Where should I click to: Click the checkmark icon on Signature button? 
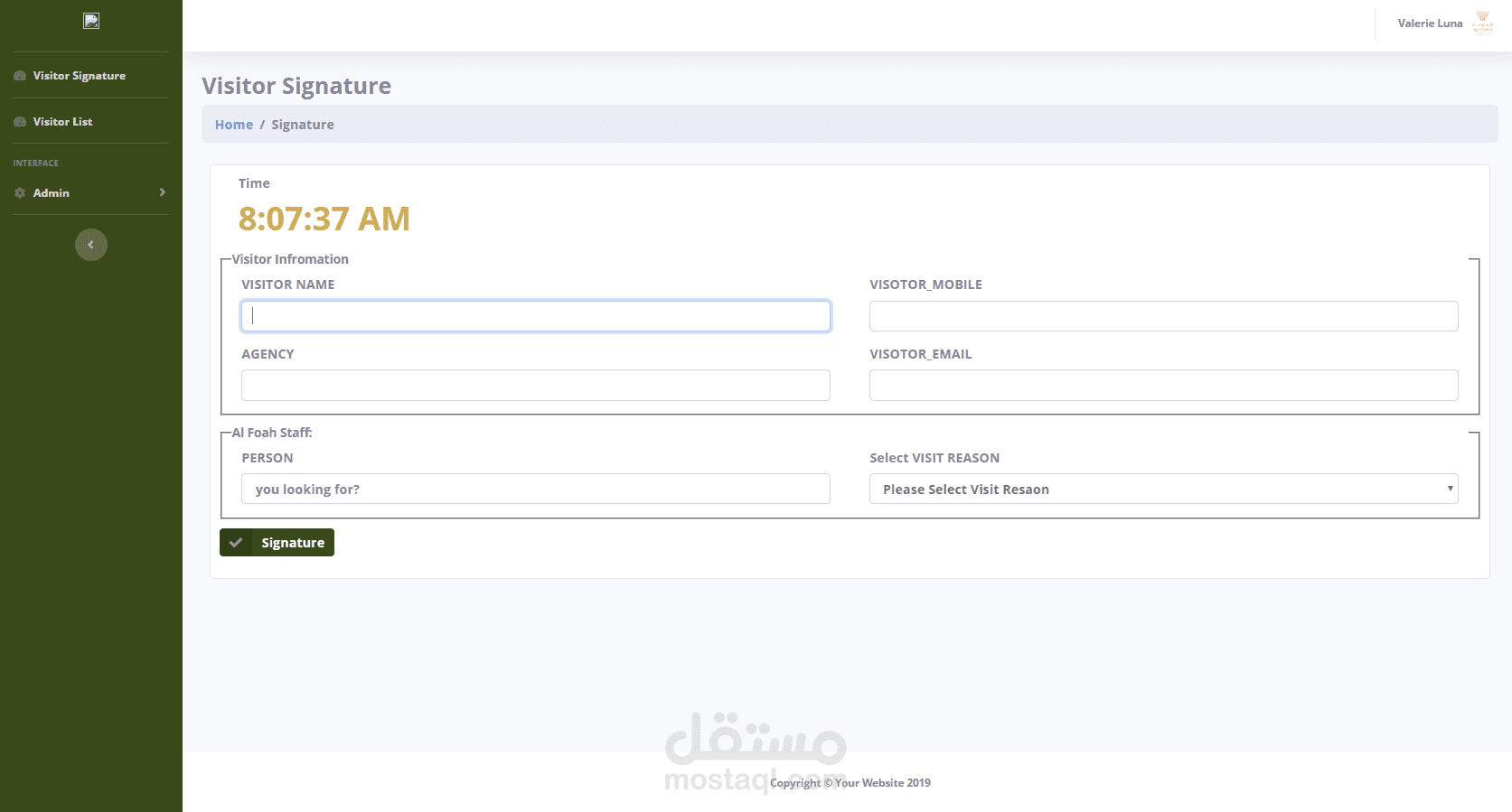tap(236, 543)
